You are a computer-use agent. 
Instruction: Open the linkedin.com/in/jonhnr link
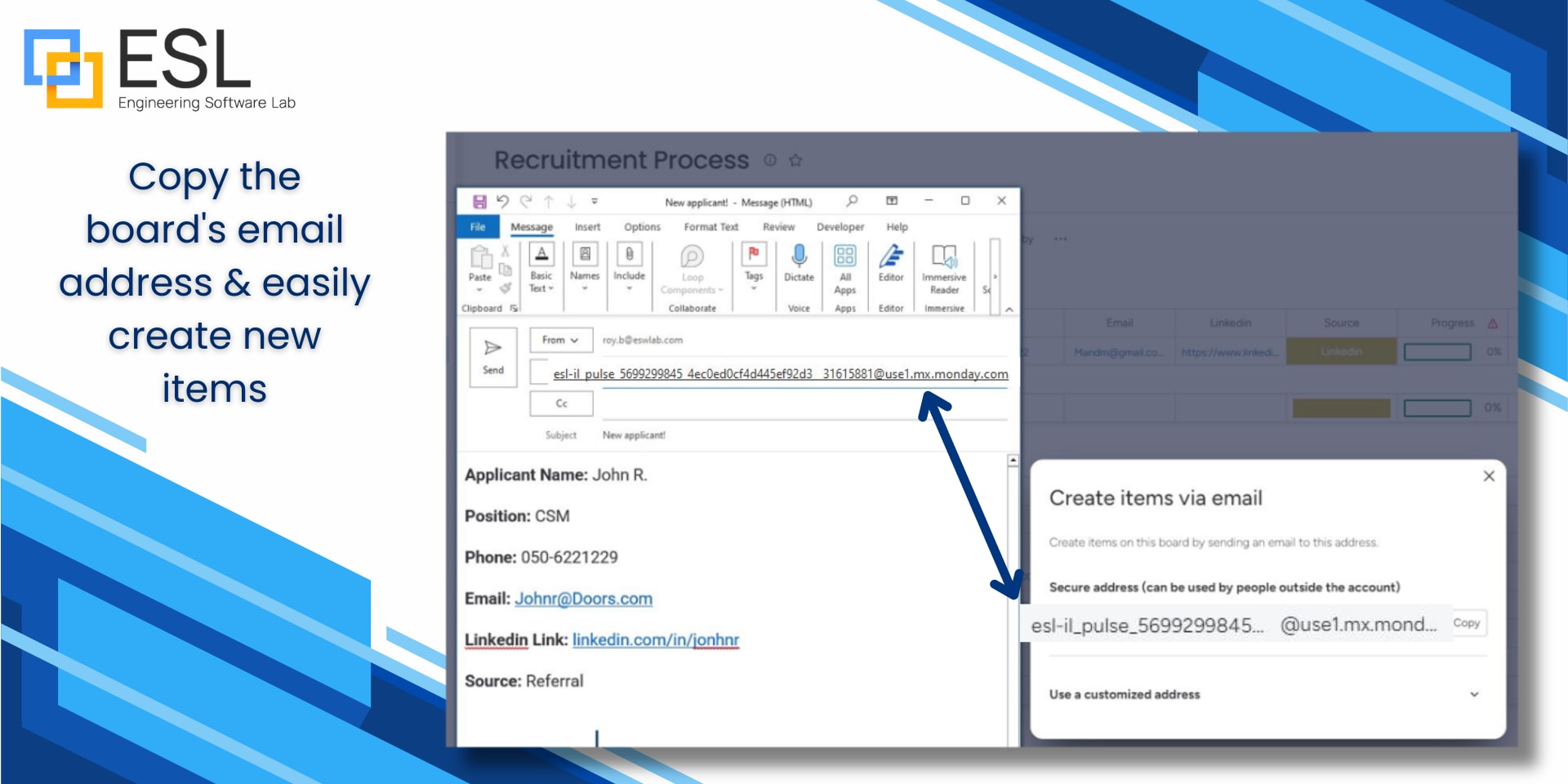point(656,639)
